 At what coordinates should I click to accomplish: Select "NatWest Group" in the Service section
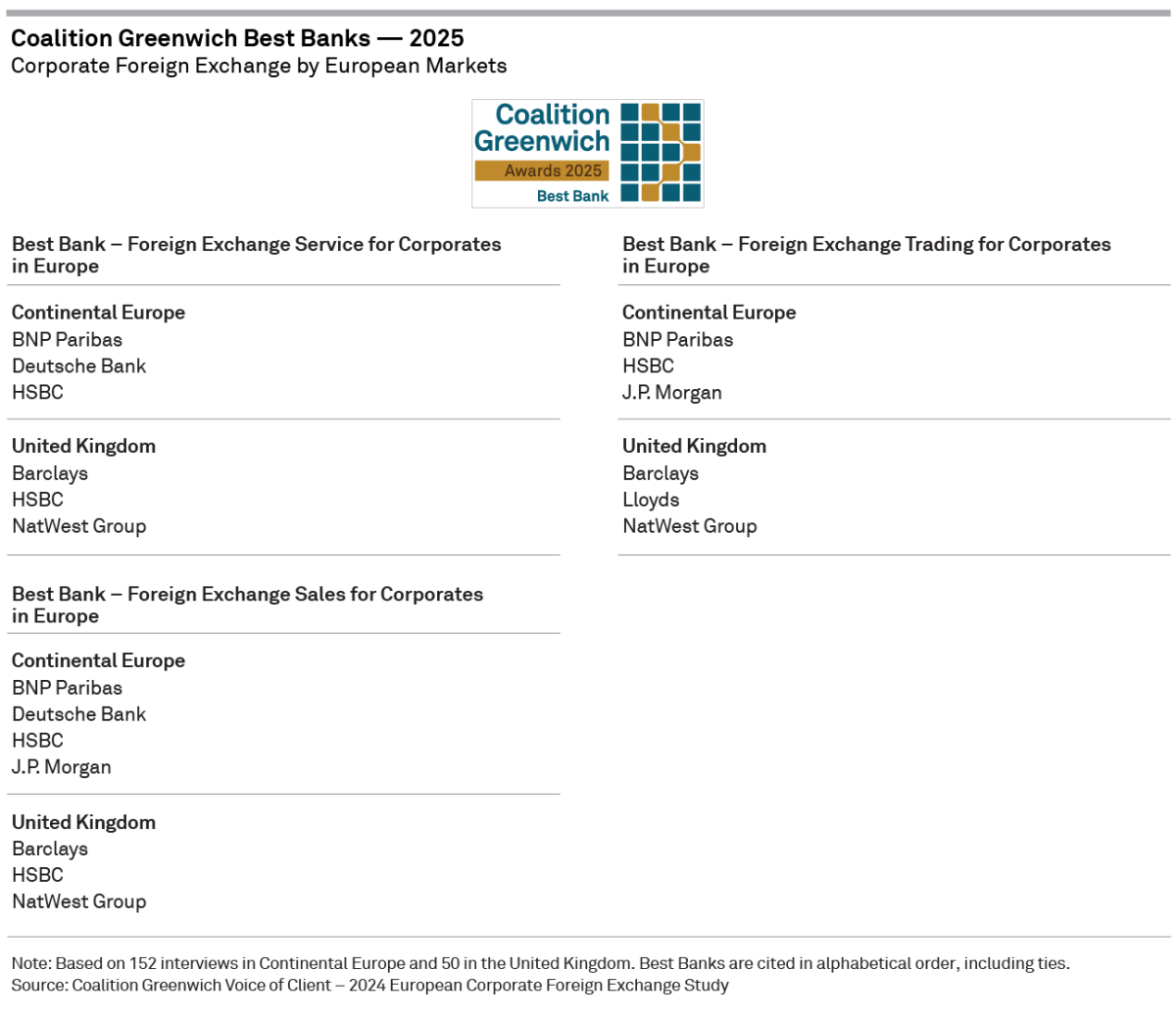[78, 526]
